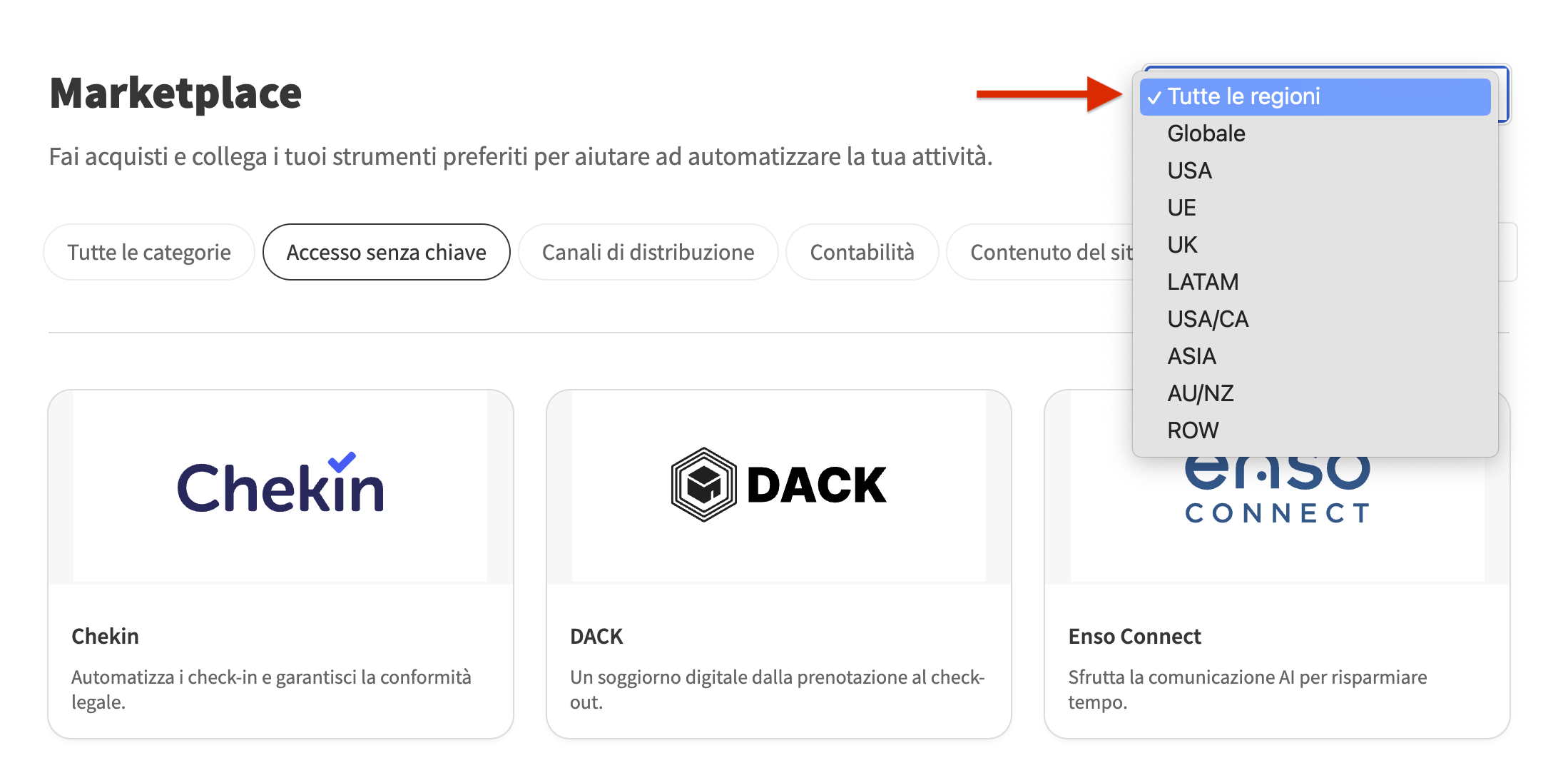Choose AU/NZ region option
The width and height of the screenshot is (1568, 768).
pos(1200,393)
